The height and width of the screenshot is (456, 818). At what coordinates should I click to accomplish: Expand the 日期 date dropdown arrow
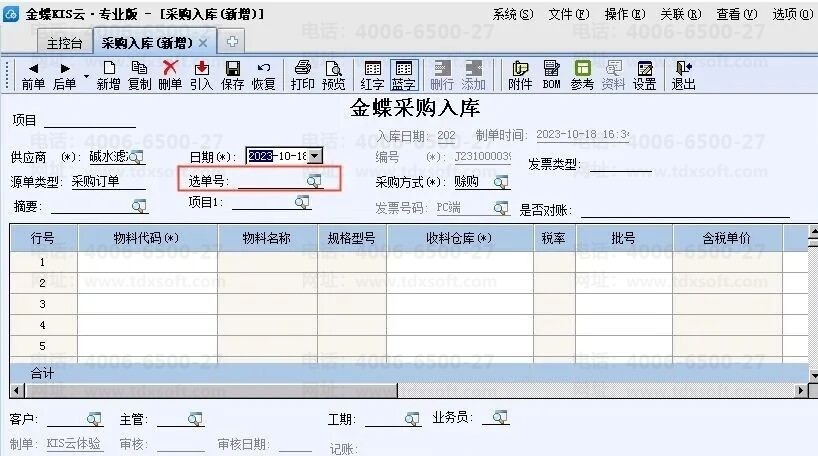pyautogui.click(x=315, y=156)
